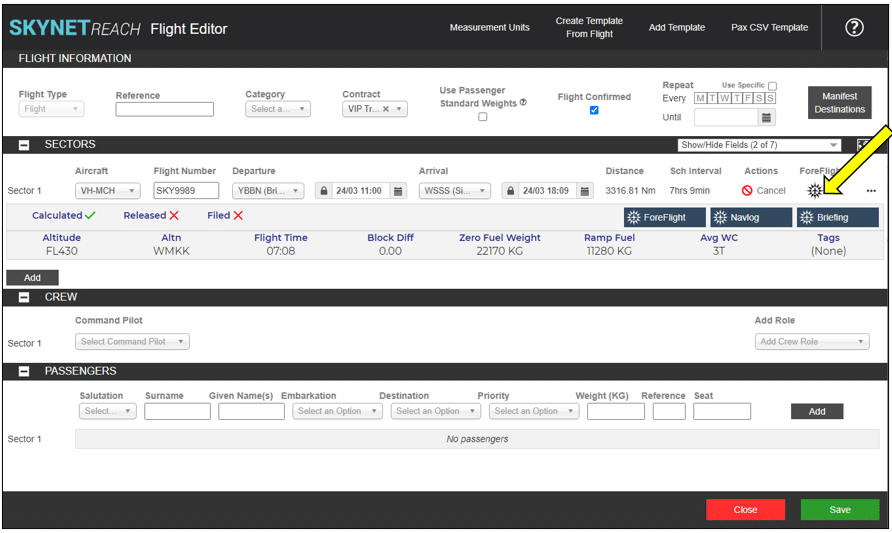Open the passenger Embarkation dropdown
Image resolution: width=892 pixels, height=533 pixels.
tap(337, 411)
